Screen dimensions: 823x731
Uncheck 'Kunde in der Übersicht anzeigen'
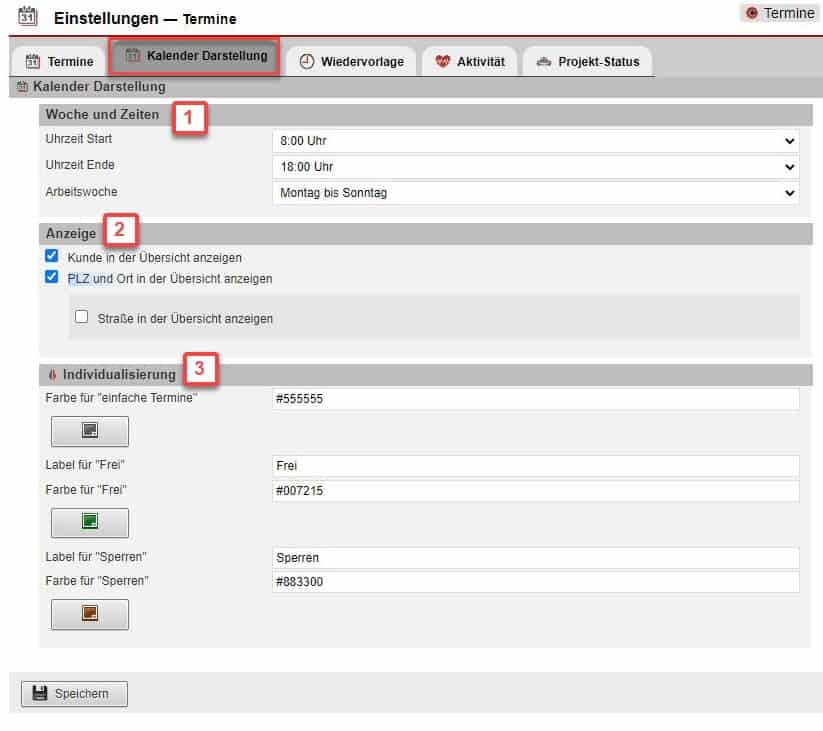coord(52,257)
